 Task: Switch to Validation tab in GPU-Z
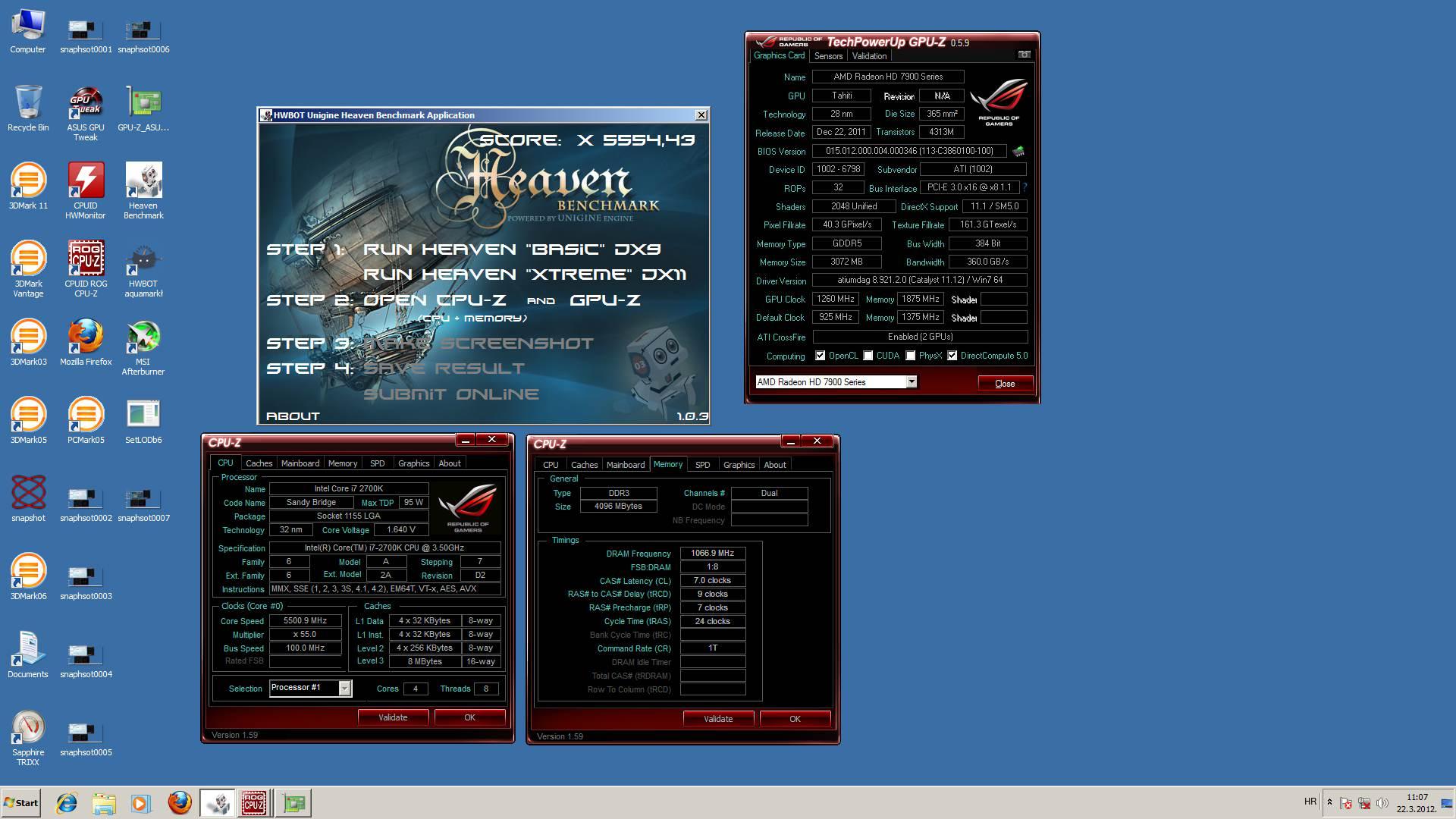(869, 56)
